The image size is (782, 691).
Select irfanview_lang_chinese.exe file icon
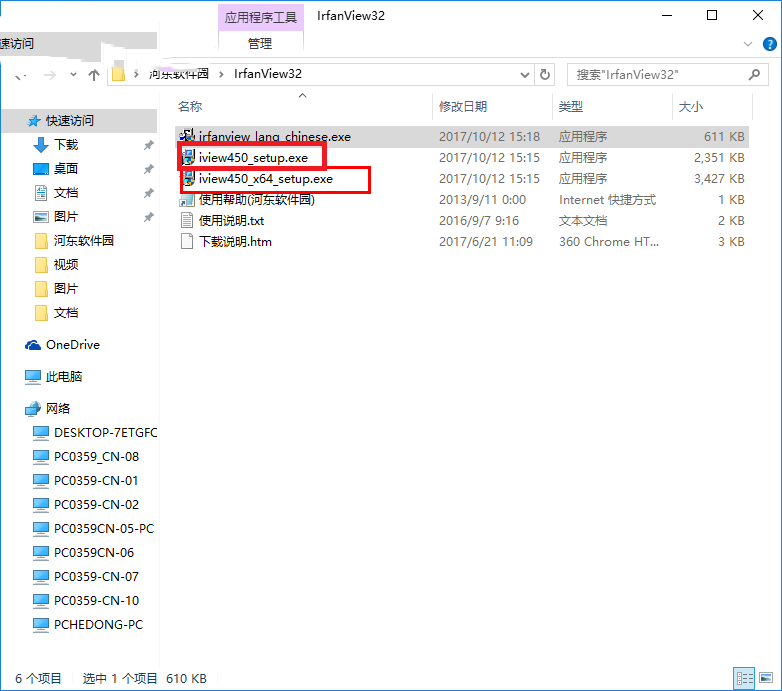(187, 136)
